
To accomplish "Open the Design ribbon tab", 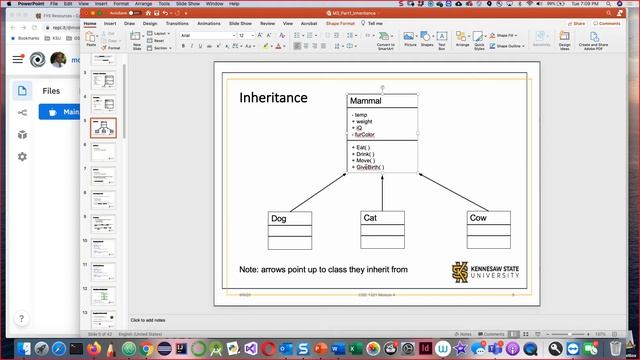I will point(150,24).
